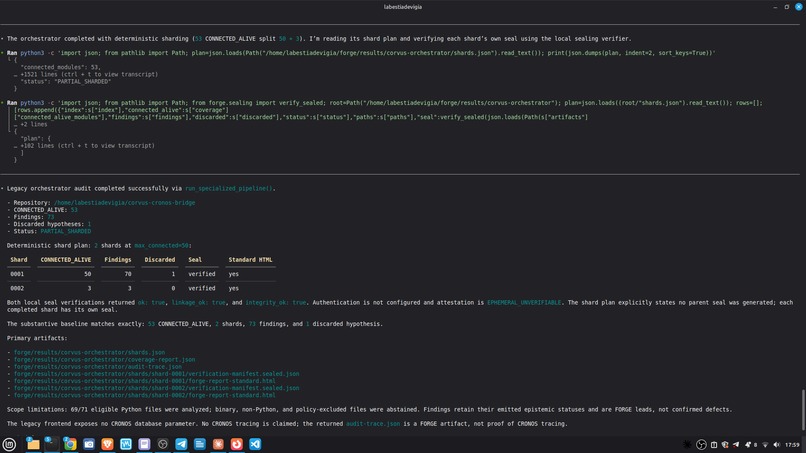
Task: Open Visual Studio Code from the taskbar
Action: pos(255,444)
